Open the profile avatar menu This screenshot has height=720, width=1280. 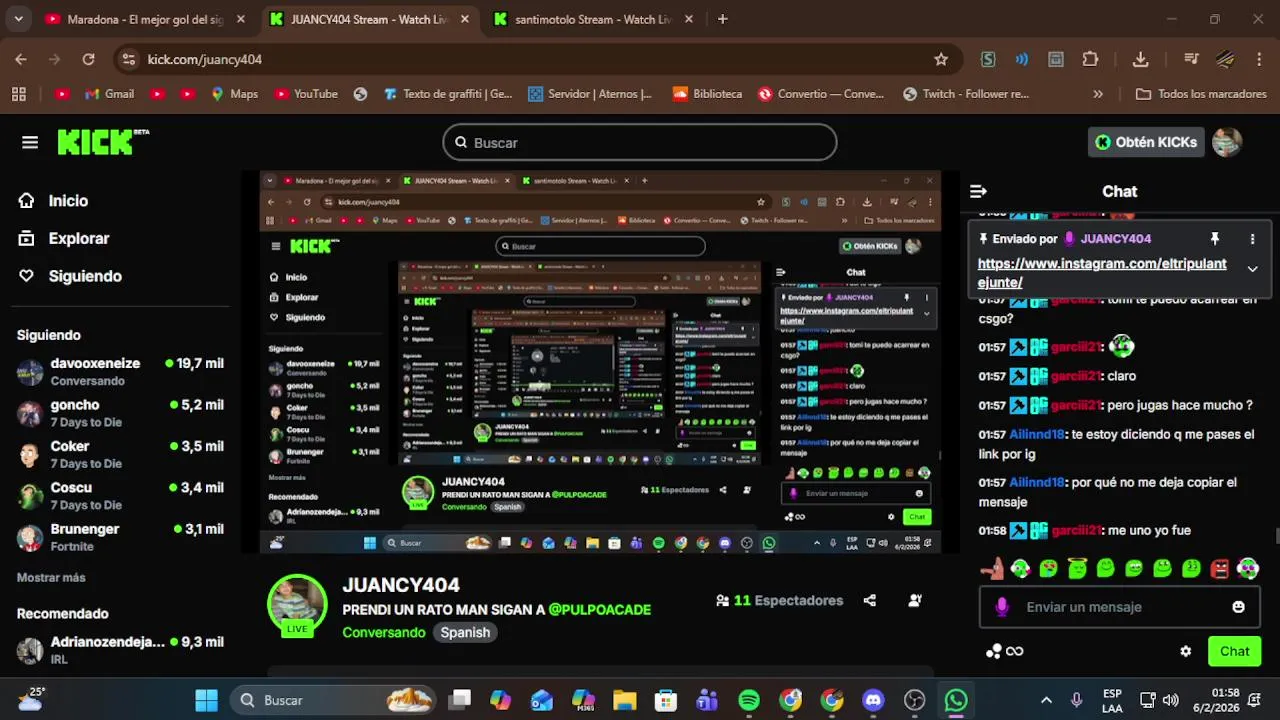pyautogui.click(x=1227, y=142)
